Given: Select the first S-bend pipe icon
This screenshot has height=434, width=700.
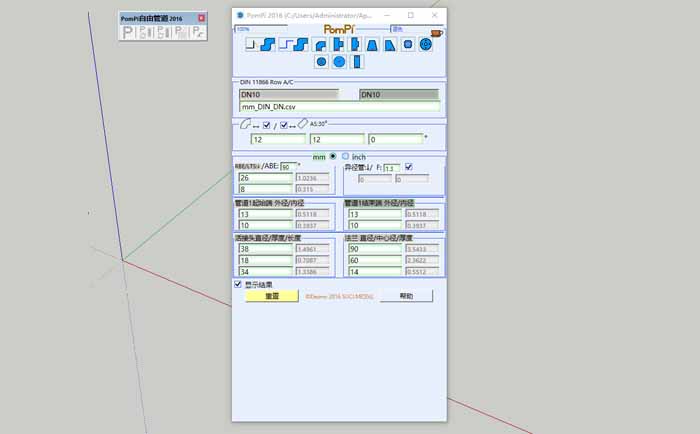Looking at the screenshot, I should tap(267, 45).
